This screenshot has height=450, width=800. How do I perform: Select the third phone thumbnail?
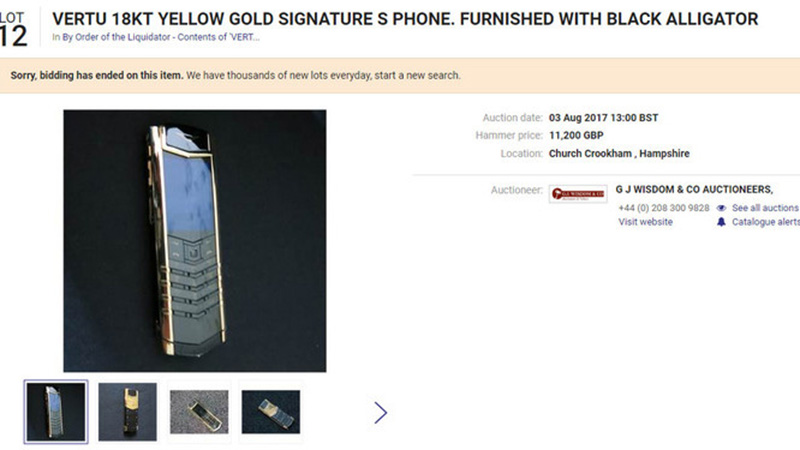click(199, 411)
